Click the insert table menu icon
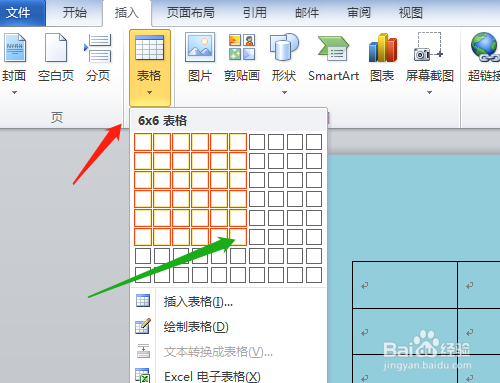Image resolution: width=500 pixels, height=383 pixels. pyautogui.click(x=143, y=301)
